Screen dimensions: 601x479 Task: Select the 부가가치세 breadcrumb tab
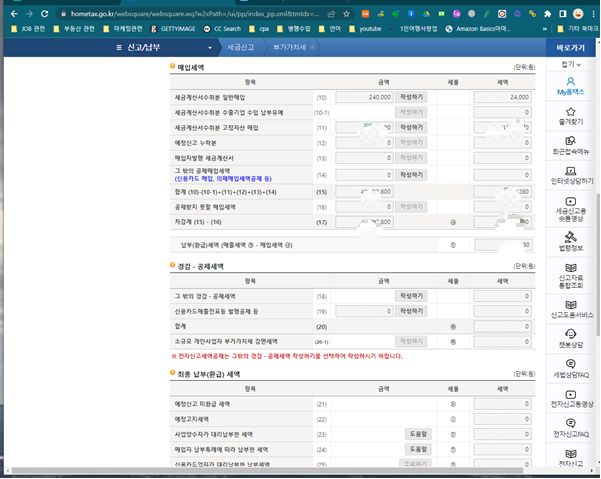(289, 47)
